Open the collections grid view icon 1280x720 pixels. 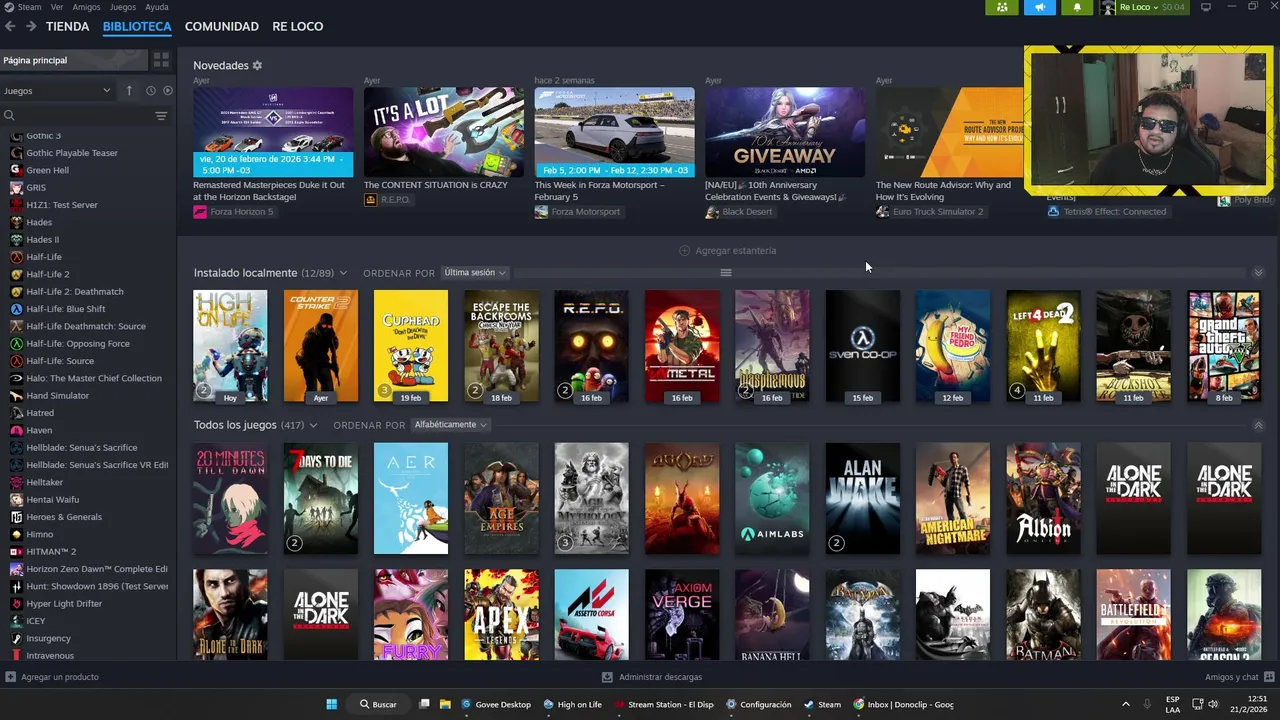(x=161, y=60)
